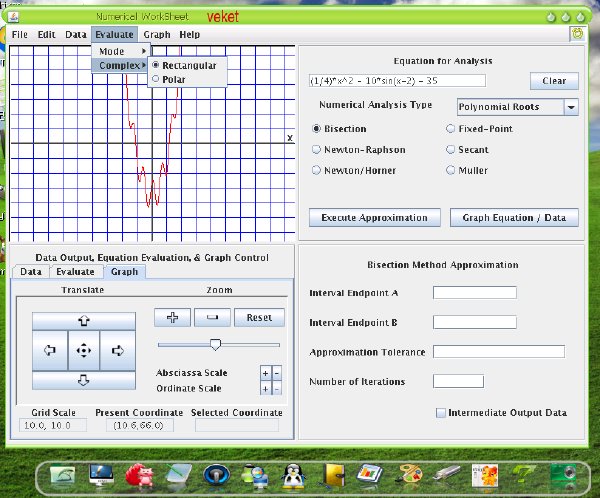Open the Data menu
600x498 pixels.
click(x=76, y=34)
